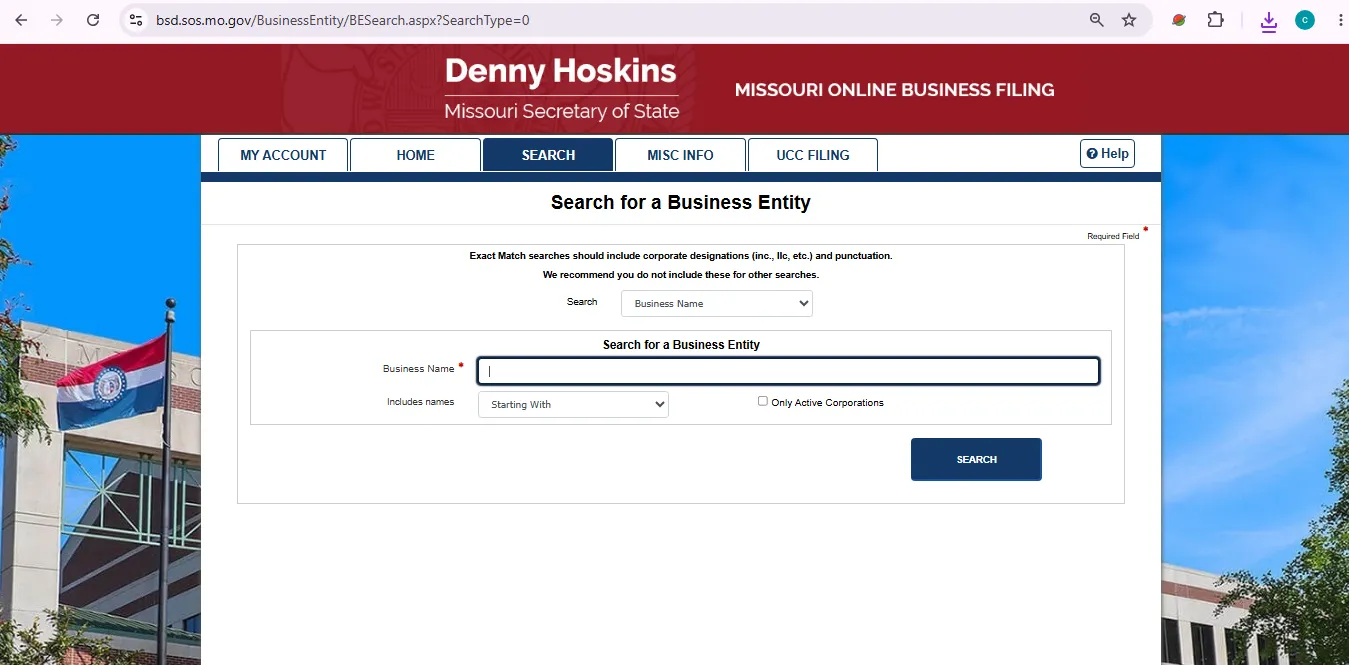Reload the current page
Image resolution: width=1349 pixels, height=665 pixels.
(93, 20)
